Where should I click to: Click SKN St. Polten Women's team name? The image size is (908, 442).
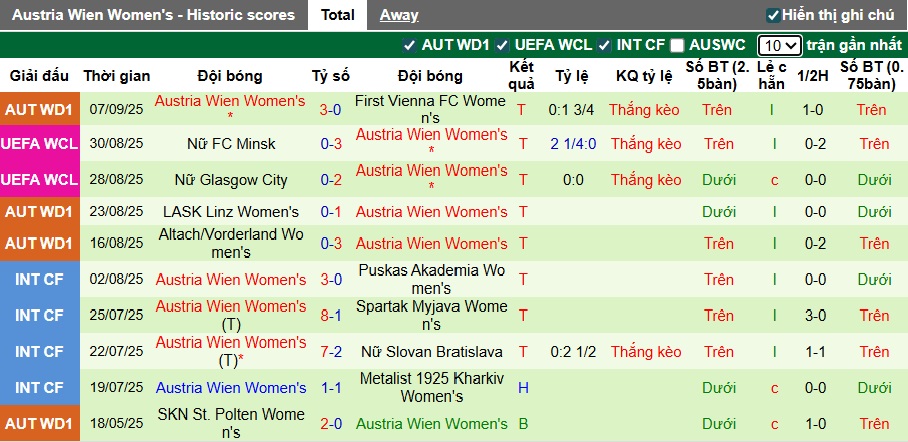point(231,423)
